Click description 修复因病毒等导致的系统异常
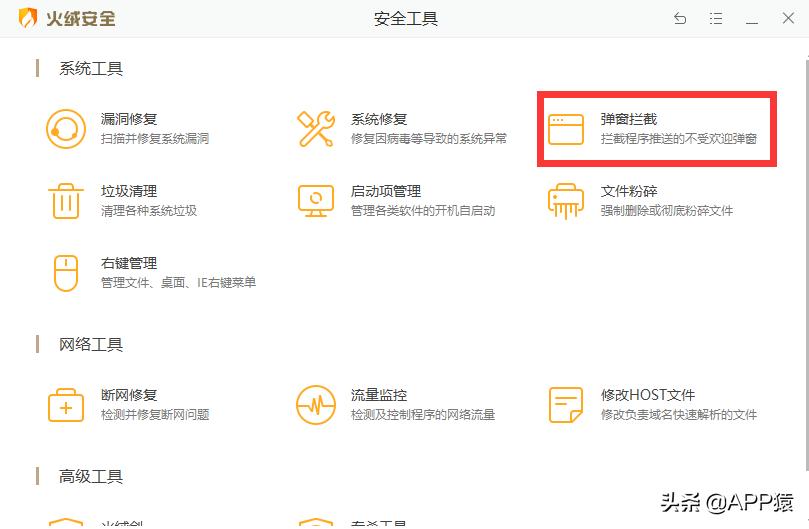Viewport: 809px width, 529px height. (429, 138)
